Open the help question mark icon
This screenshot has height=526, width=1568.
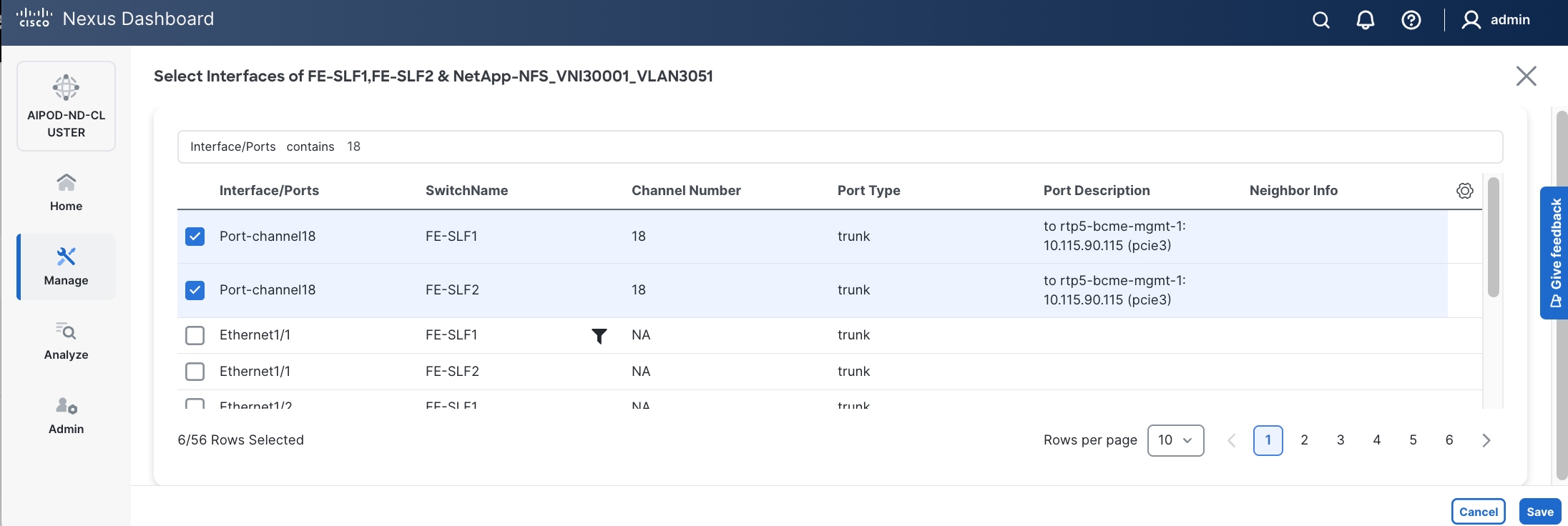1411,20
